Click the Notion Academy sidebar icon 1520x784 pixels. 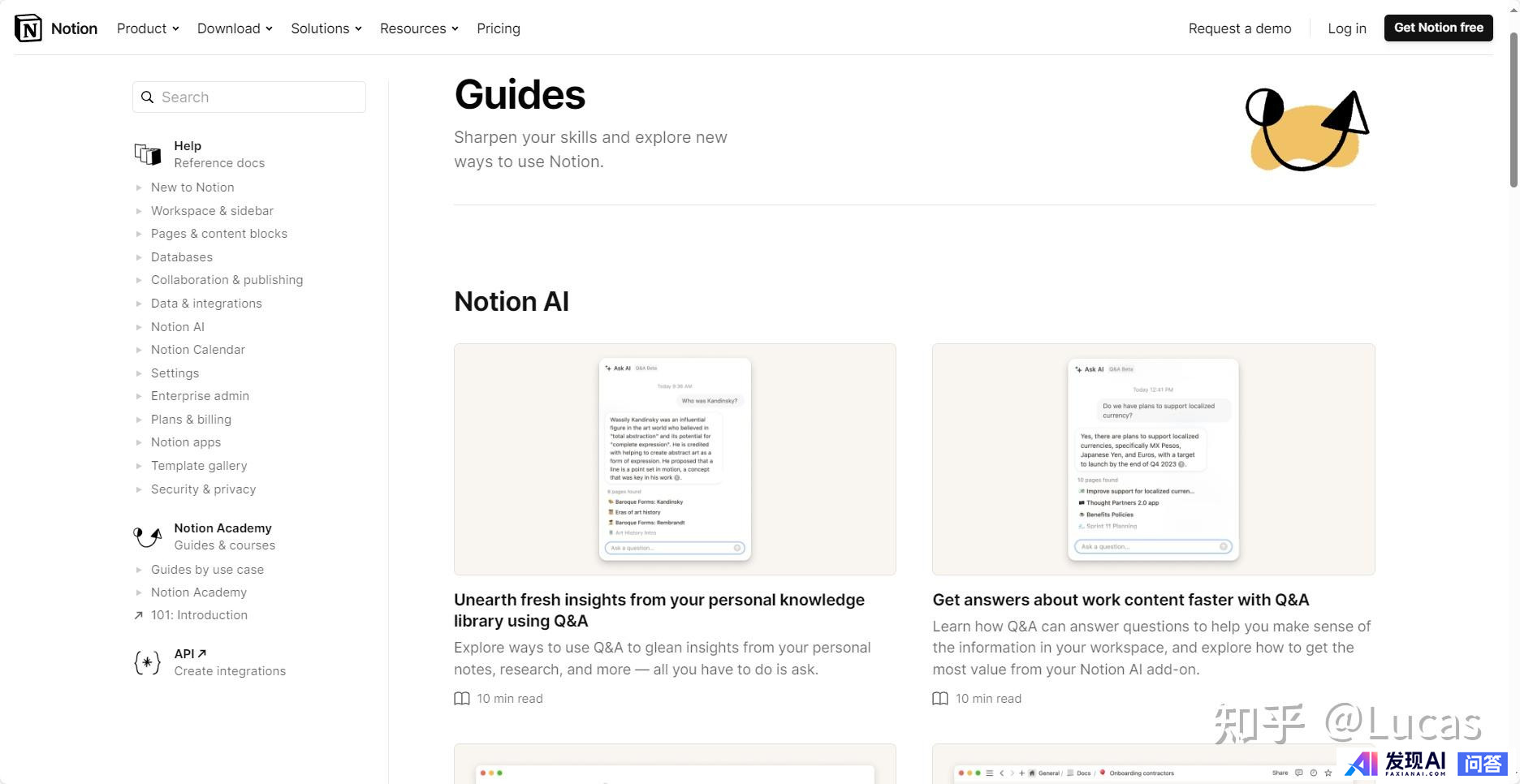[147, 536]
